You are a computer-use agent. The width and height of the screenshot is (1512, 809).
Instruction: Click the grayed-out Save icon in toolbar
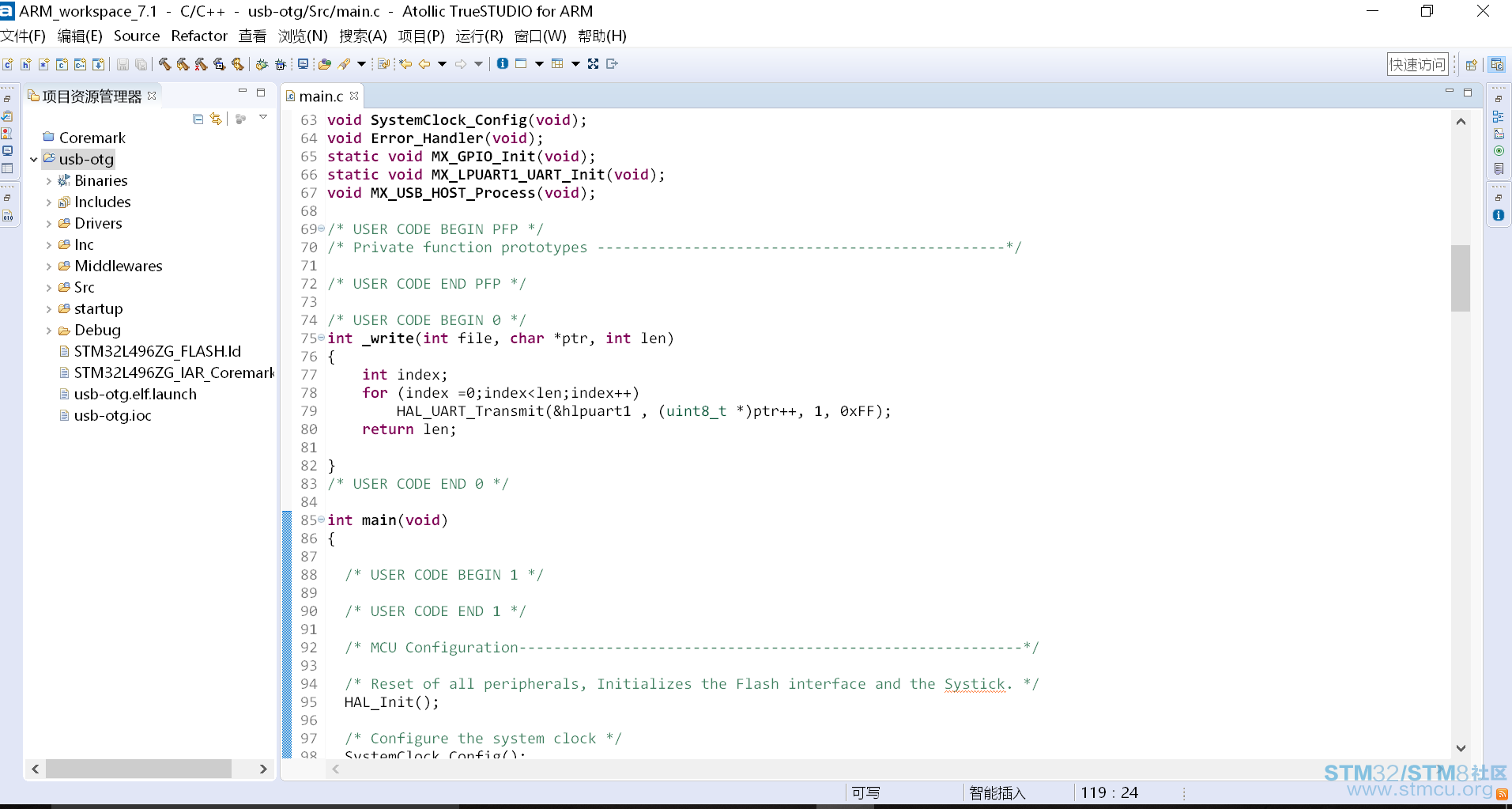coord(123,64)
